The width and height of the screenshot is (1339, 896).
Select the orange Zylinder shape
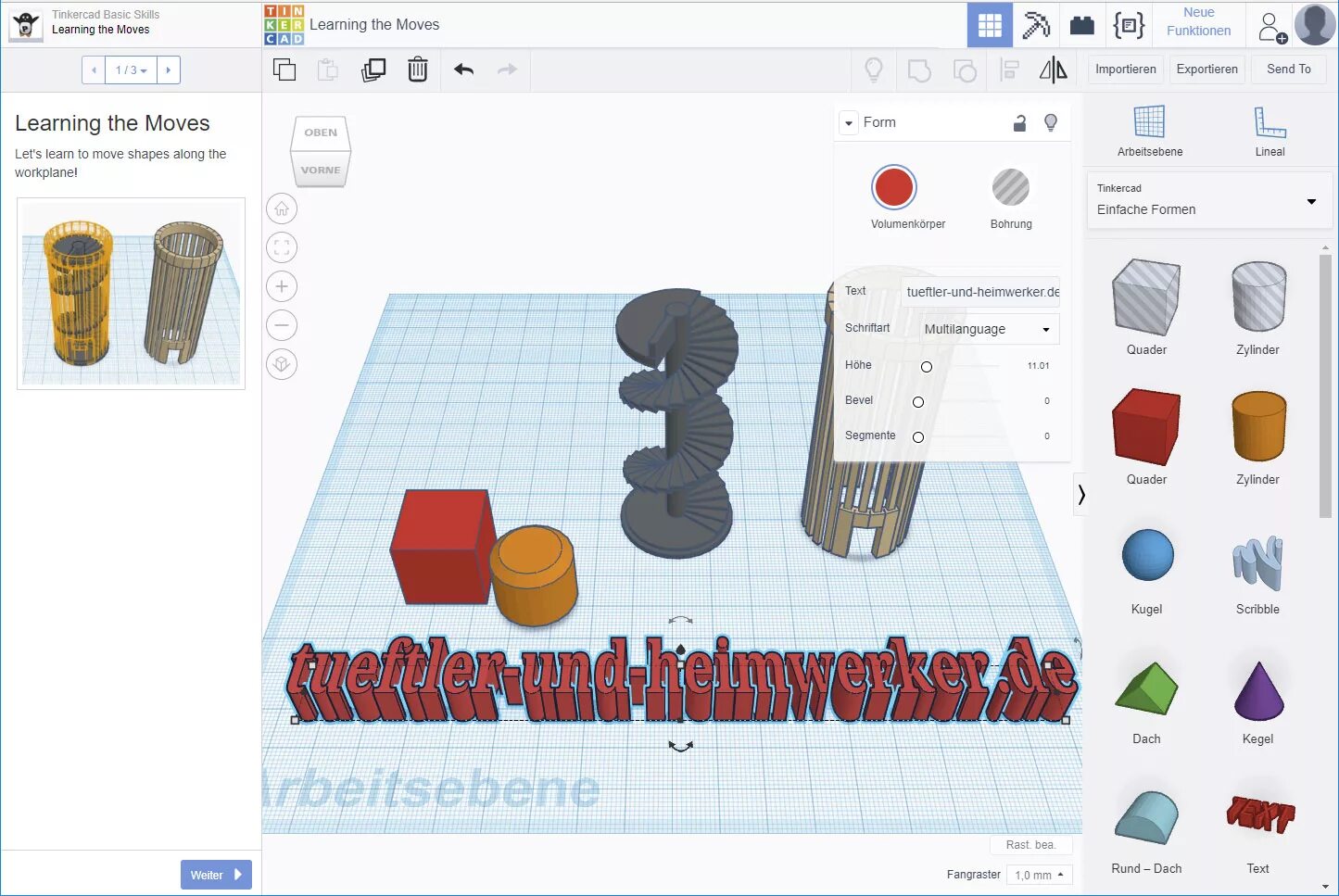[1257, 427]
